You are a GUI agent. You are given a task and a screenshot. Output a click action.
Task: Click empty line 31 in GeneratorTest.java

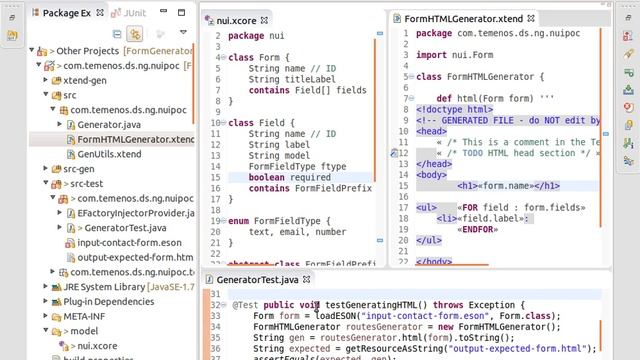414,294
